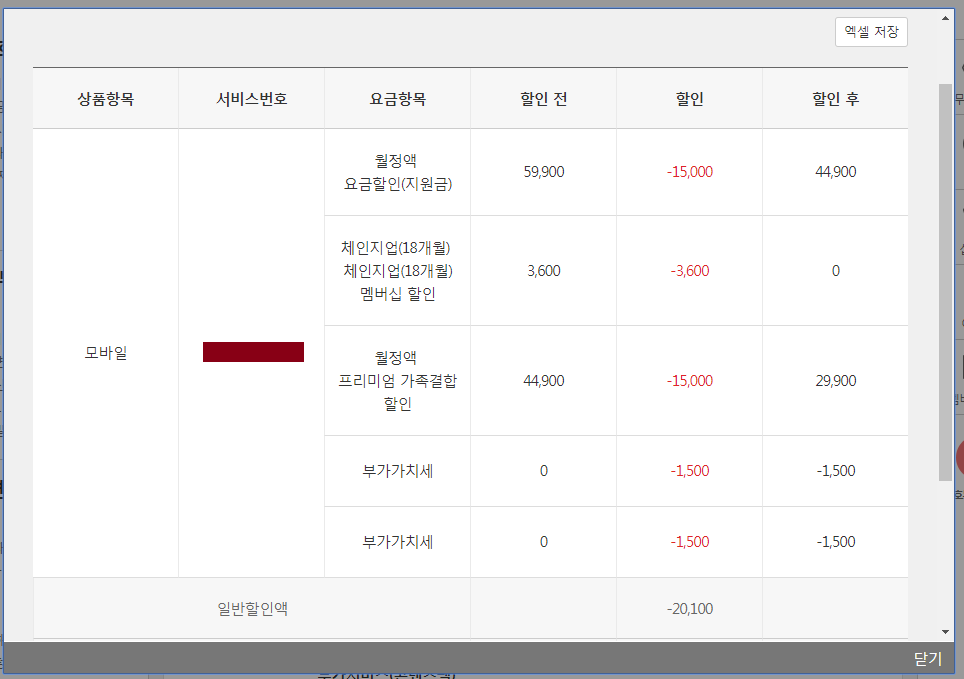Close the dialog with 닫기
Viewport: 964px width, 679px height.
[927, 658]
